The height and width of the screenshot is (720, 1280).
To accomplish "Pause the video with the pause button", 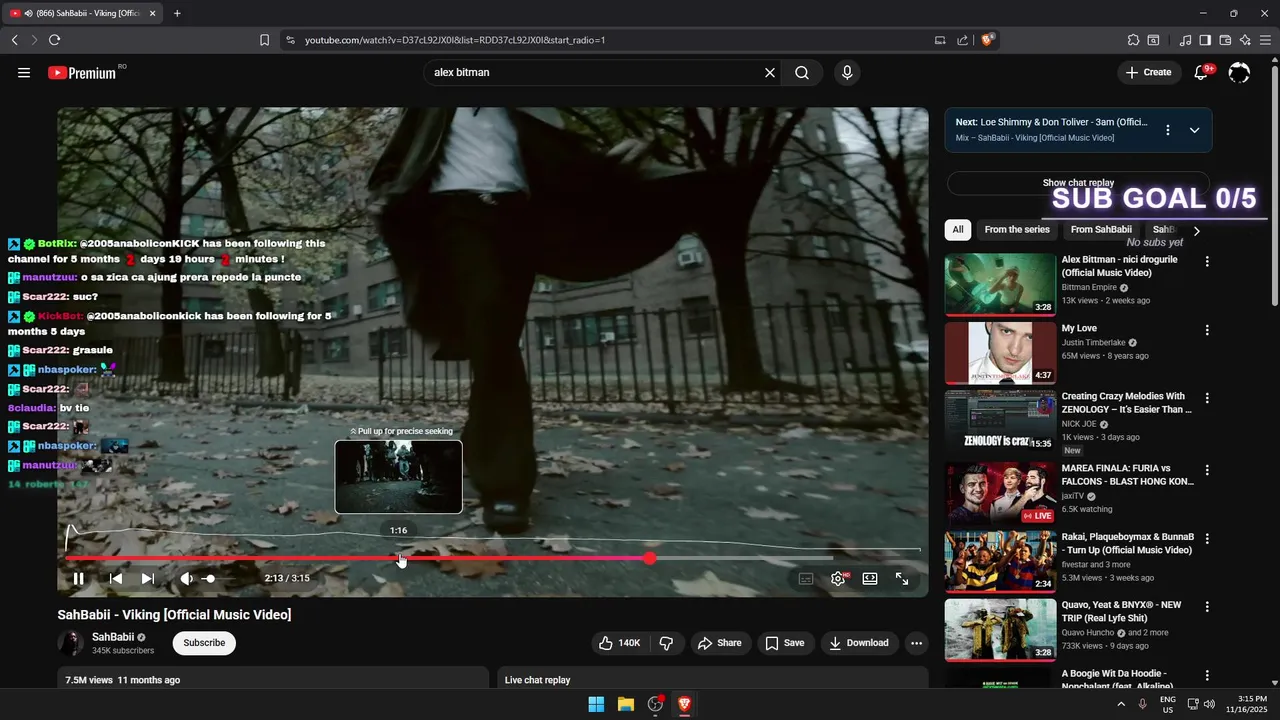I will 78,578.
